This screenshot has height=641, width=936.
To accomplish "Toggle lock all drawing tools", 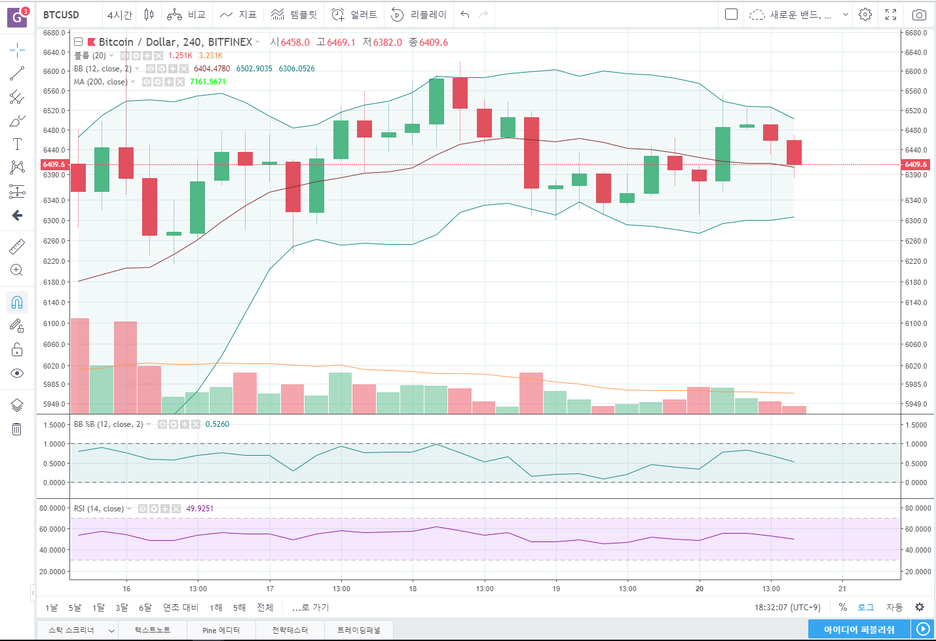I will [x=17, y=350].
